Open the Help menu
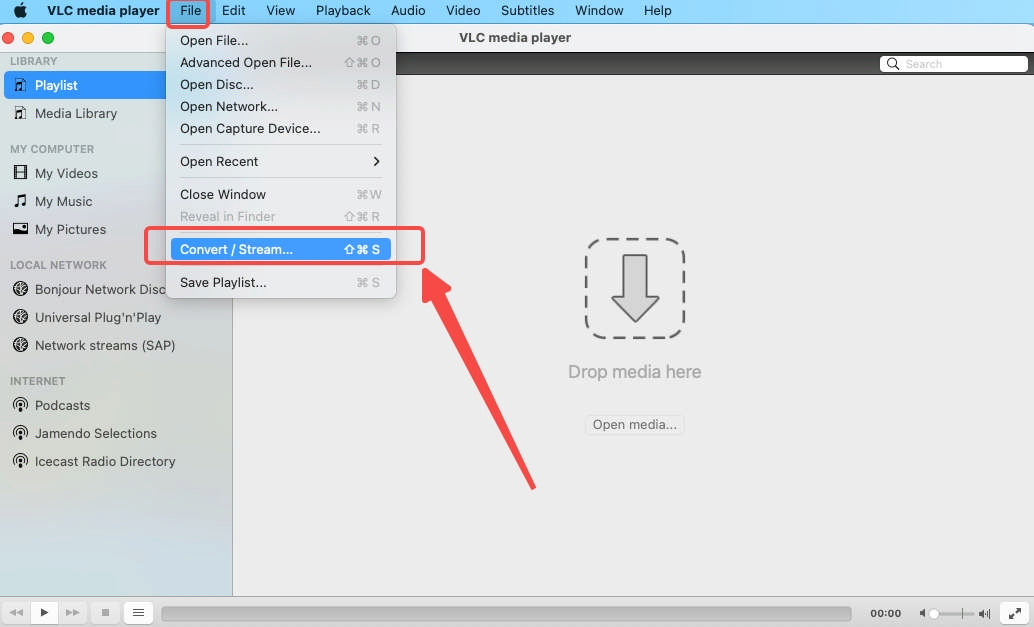Image resolution: width=1034 pixels, height=627 pixels. coord(657,11)
